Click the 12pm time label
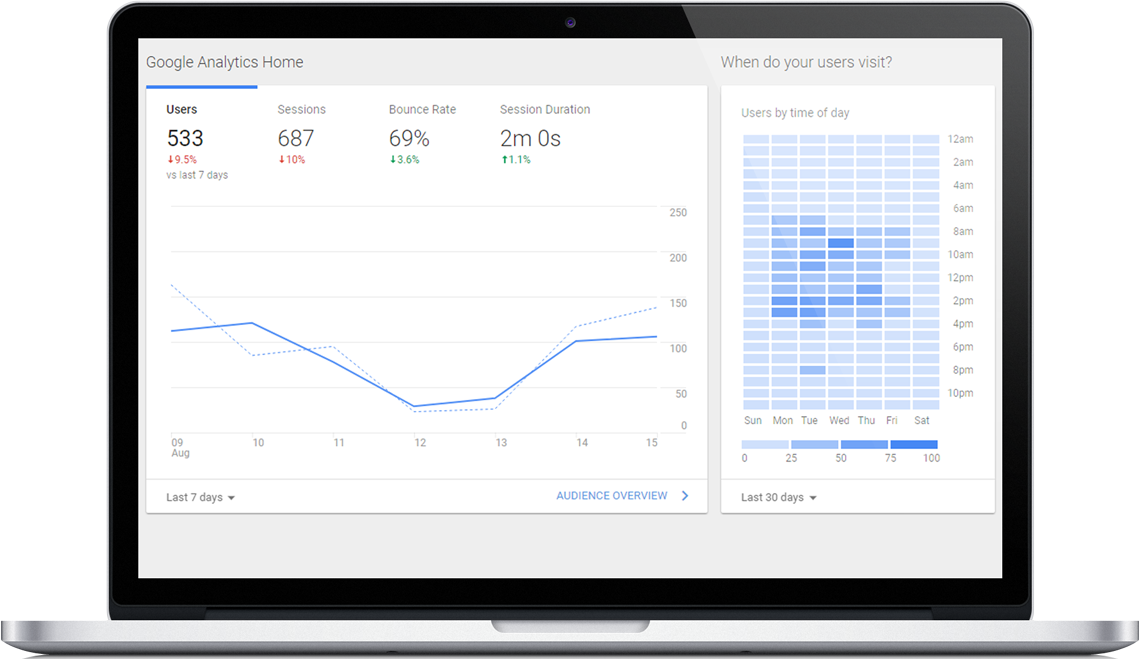This screenshot has height=659, width=1140. tap(960, 278)
